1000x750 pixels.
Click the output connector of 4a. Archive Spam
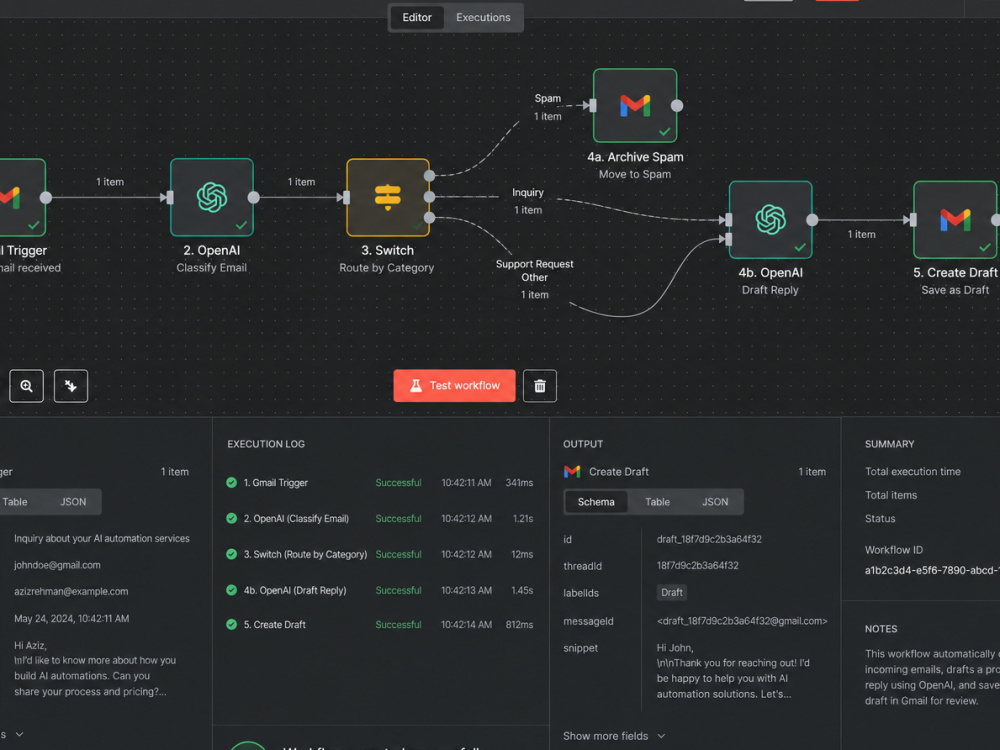click(677, 106)
